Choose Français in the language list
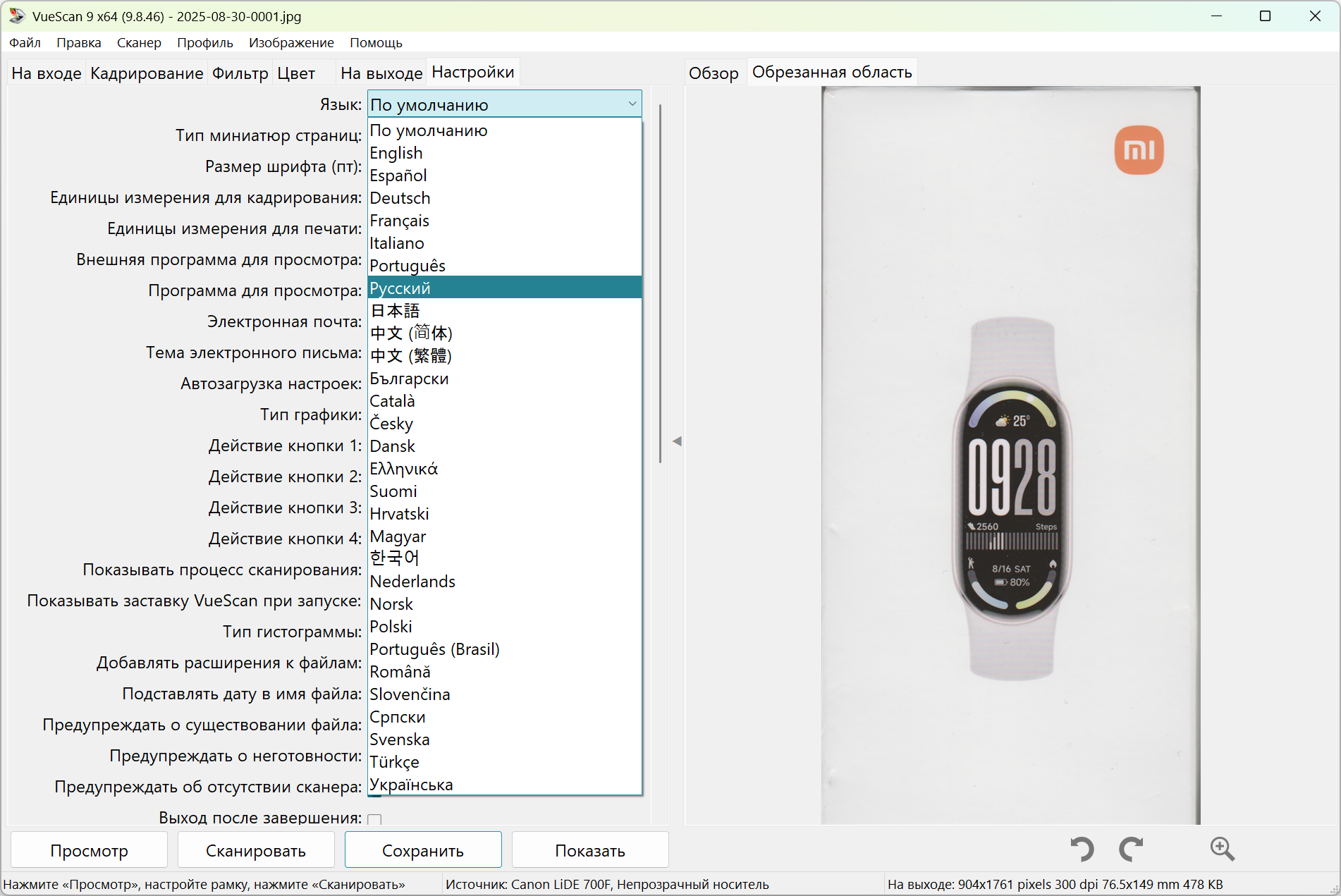The height and width of the screenshot is (896, 1341). tap(505, 221)
